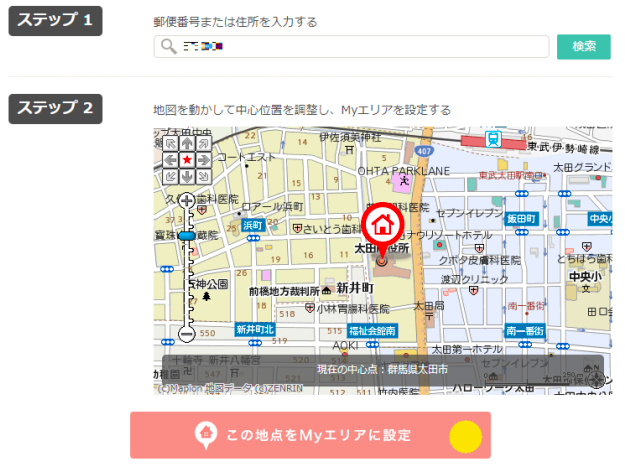Screen dimensions: 625x467
Task: Pan map east with the right arrow
Action: (x=203, y=160)
